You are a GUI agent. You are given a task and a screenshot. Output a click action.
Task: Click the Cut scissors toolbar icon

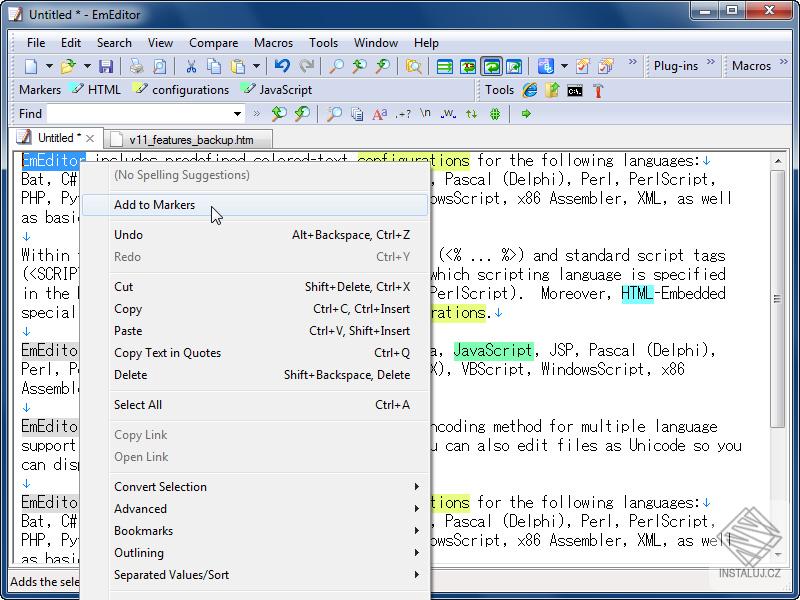coord(190,66)
